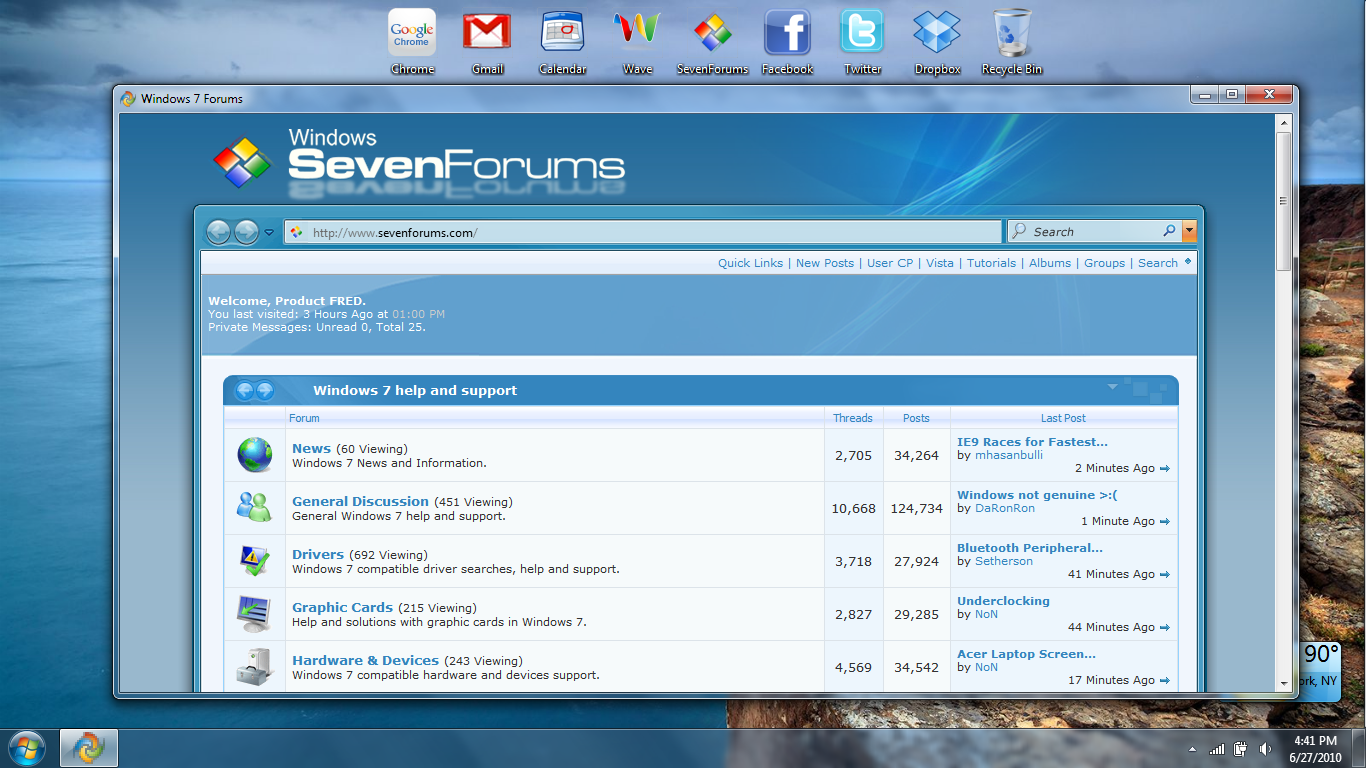This screenshot has width=1366, height=768.
Task: Open network signal tray icon
Action: tap(1217, 749)
